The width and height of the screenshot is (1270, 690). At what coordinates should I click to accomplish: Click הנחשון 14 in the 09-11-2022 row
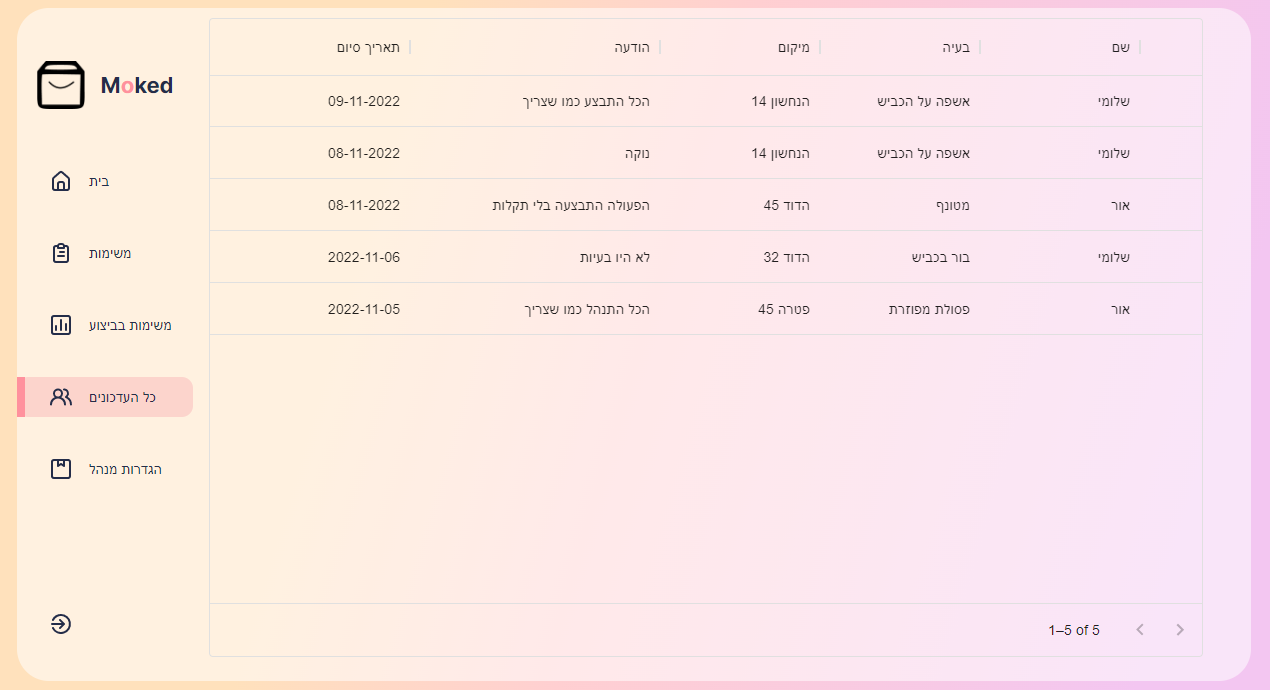[781, 101]
